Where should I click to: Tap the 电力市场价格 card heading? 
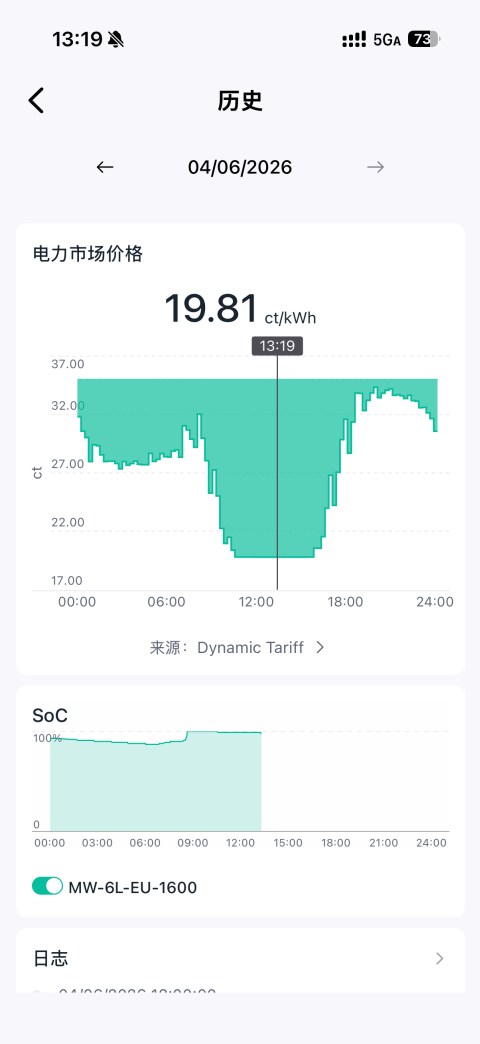point(87,254)
